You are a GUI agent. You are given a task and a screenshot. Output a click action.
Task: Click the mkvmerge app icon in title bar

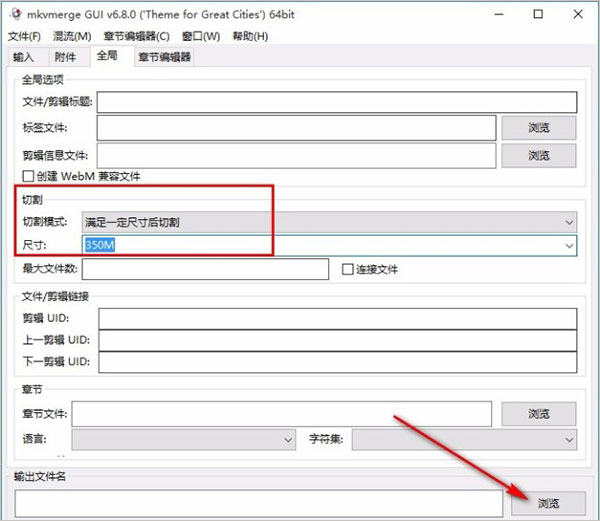tap(15, 14)
